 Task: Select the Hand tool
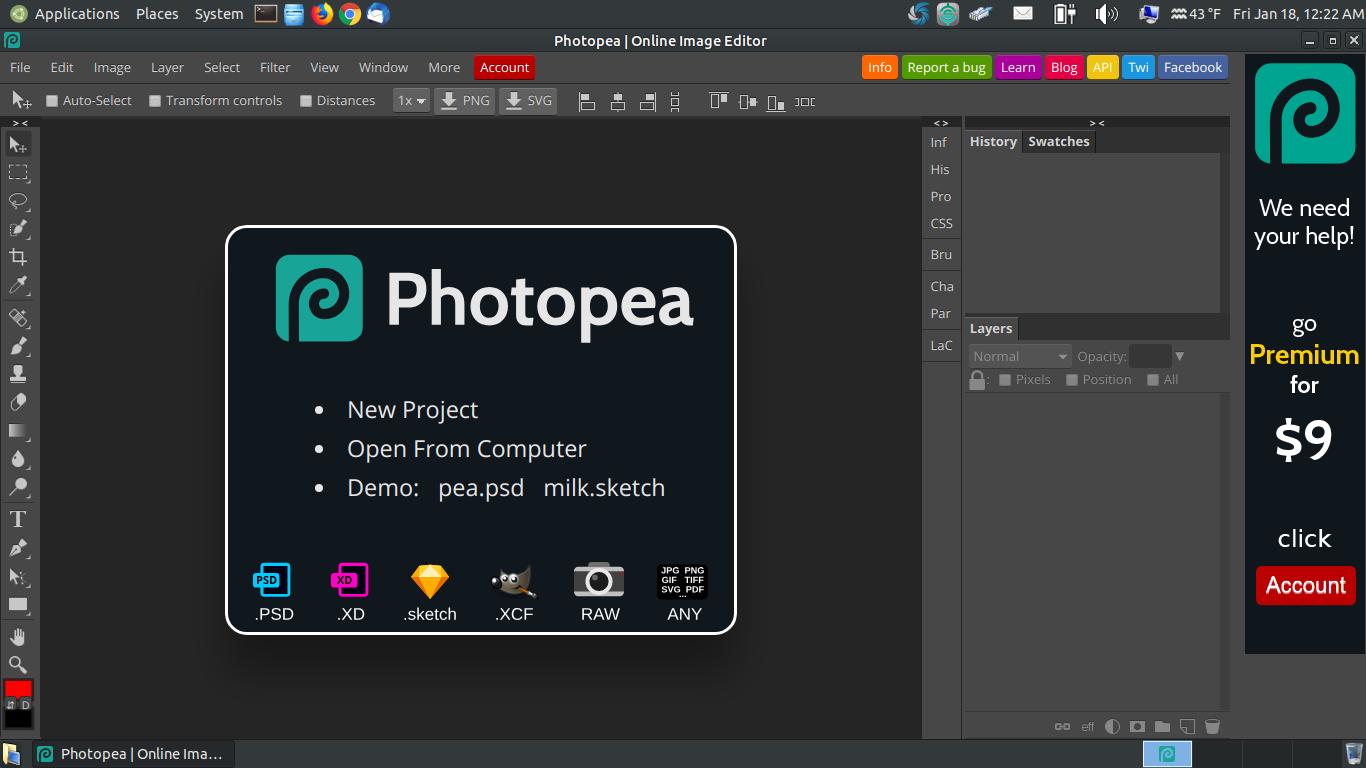click(18, 637)
